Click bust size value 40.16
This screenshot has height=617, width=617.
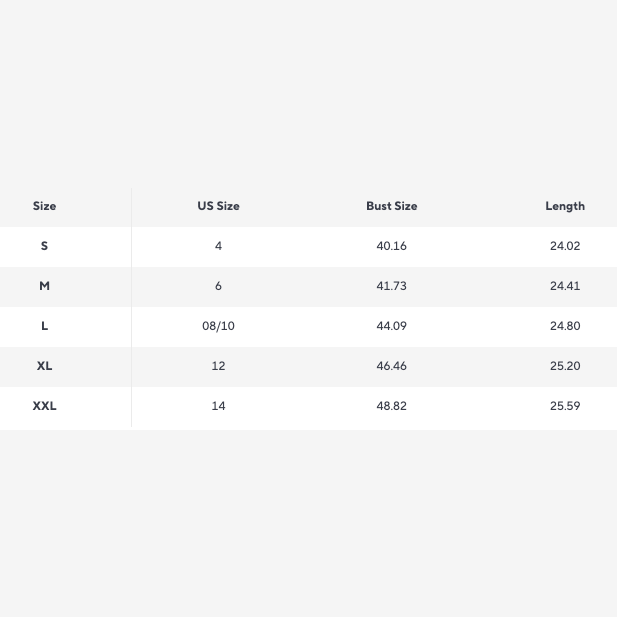tap(391, 246)
